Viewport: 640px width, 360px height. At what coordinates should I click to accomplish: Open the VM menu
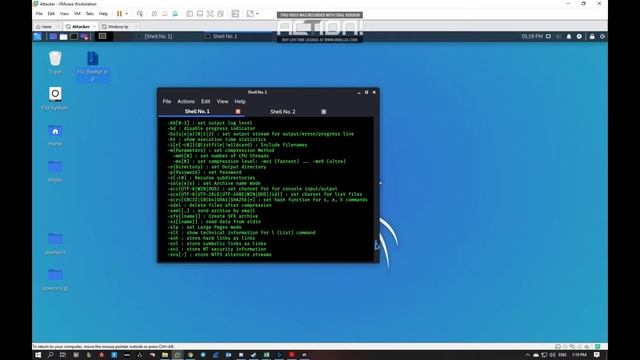click(77, 13)
